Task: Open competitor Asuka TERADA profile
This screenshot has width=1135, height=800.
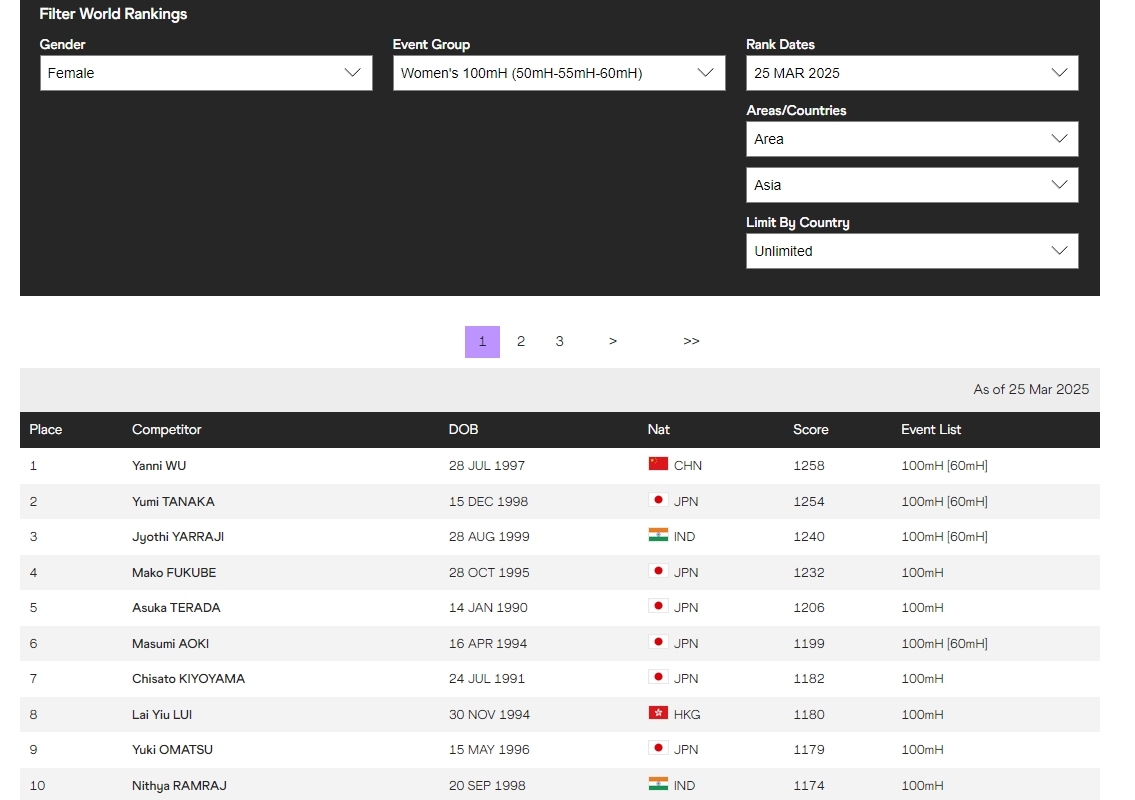Action: [x=176, y=607]
